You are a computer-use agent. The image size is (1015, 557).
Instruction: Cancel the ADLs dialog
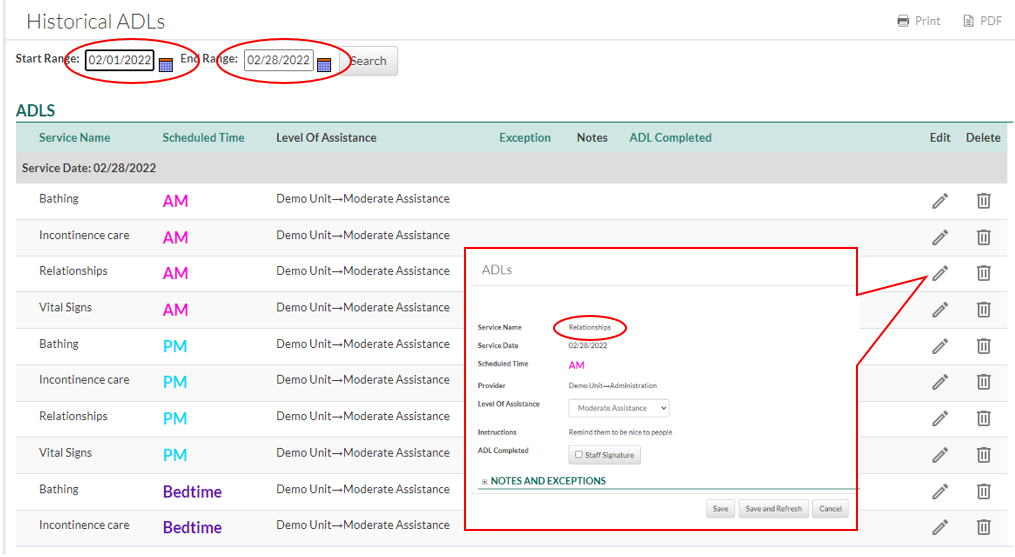click(x=830, y=509)
